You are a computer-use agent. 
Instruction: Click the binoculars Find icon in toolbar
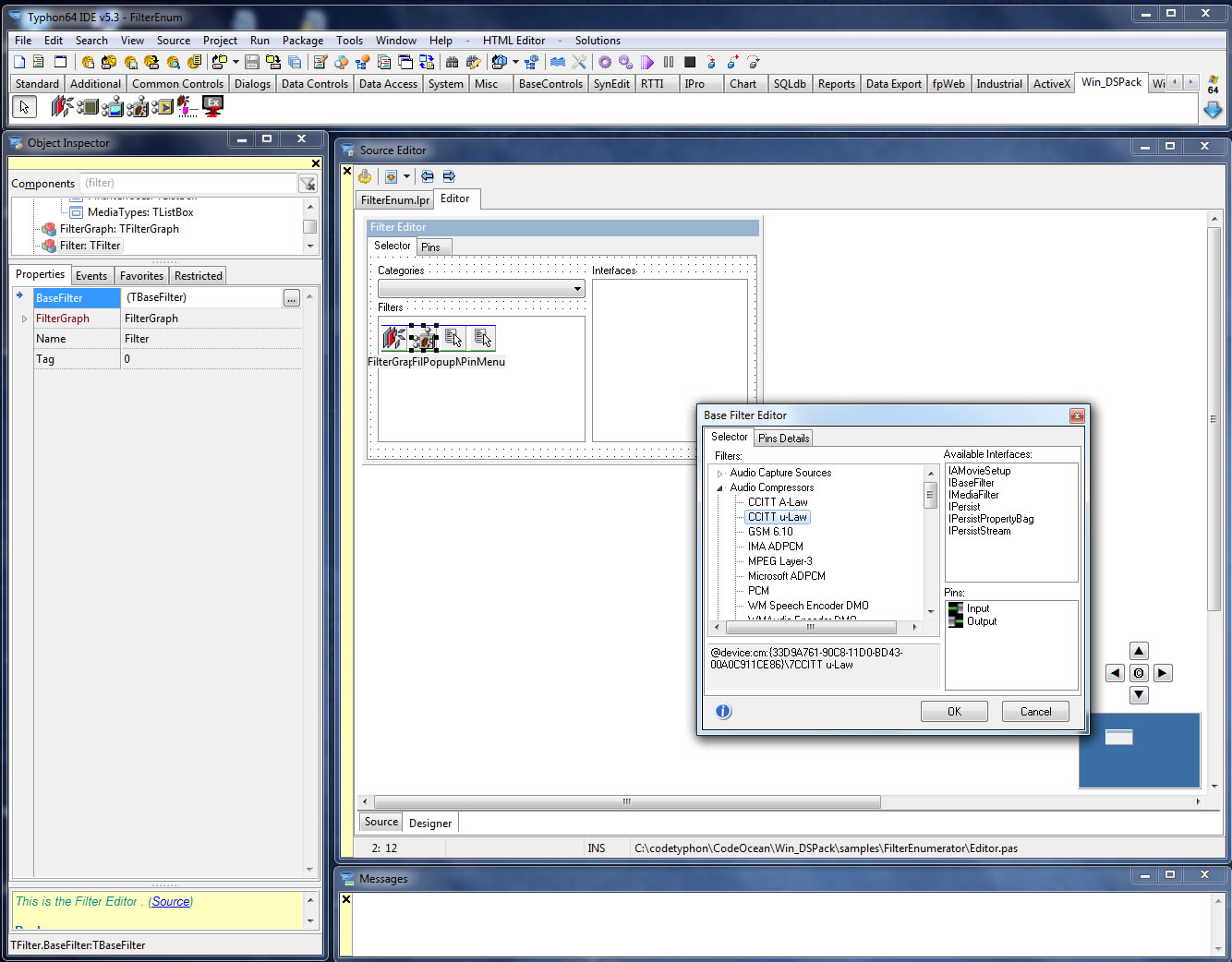(452, 62)
